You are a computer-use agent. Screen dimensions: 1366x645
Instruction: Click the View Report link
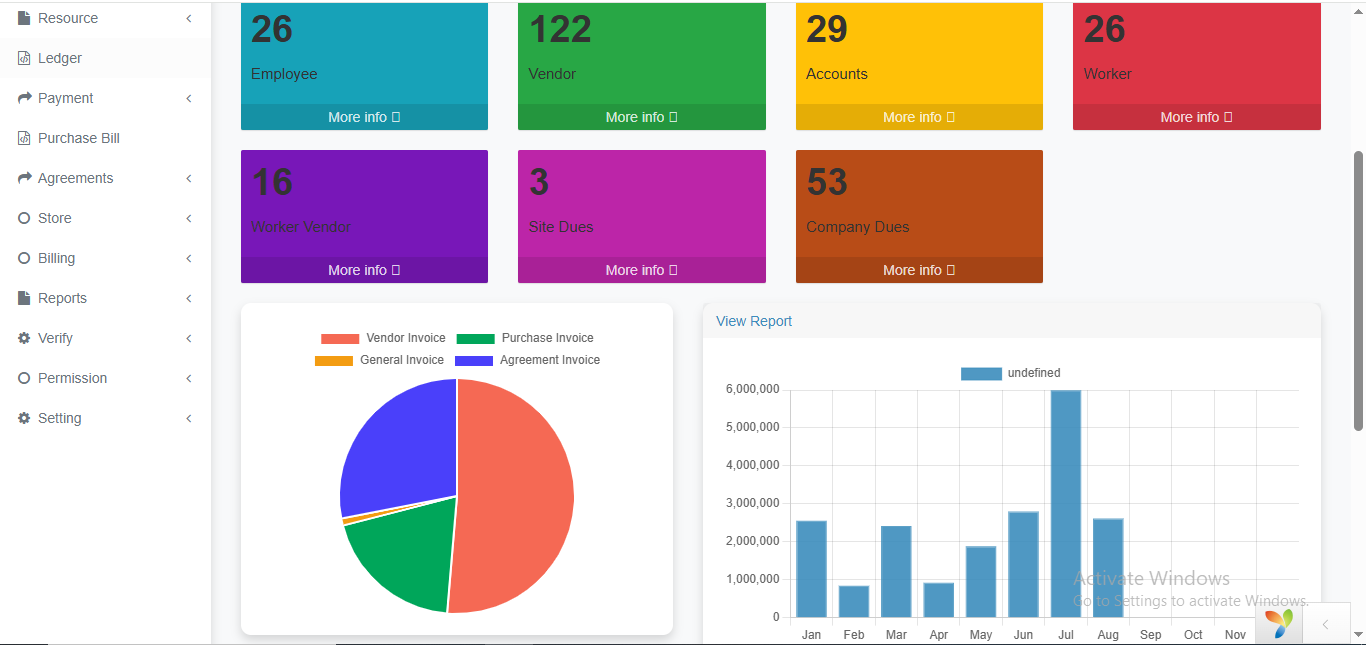(x=753, y=320)
